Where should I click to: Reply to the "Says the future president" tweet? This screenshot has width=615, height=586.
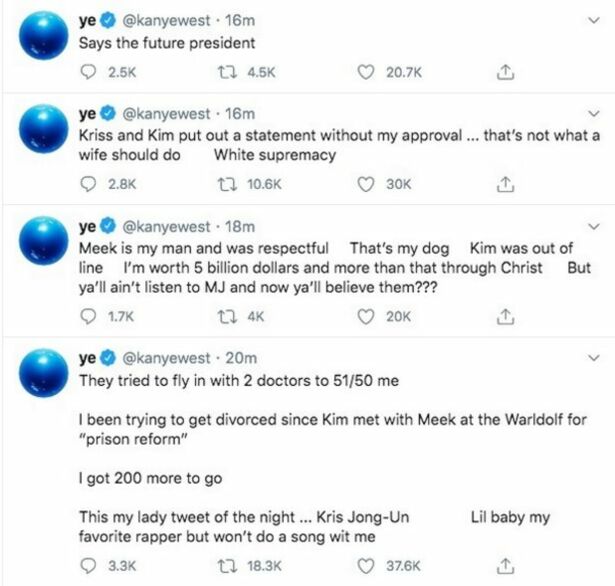click(x=88, y=72)
